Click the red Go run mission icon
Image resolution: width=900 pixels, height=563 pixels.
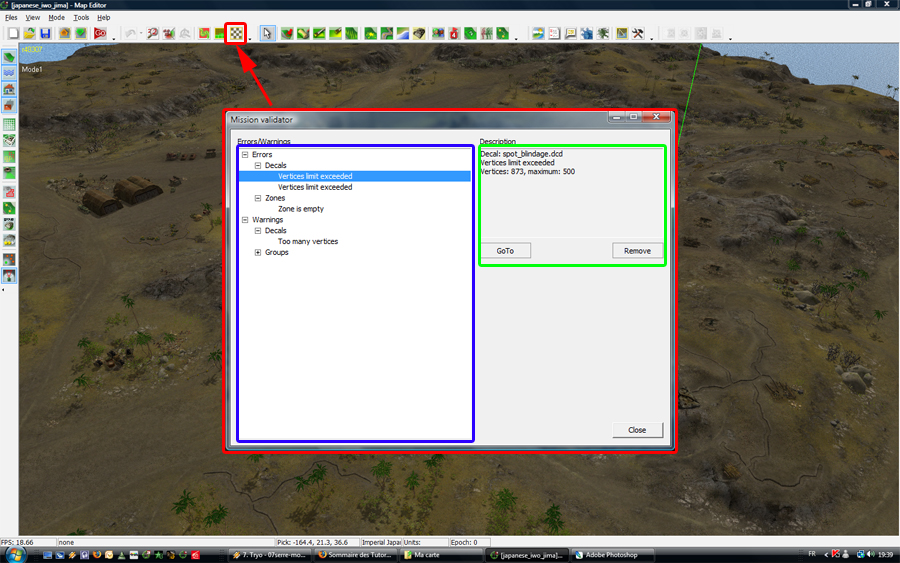click(100, 33)
